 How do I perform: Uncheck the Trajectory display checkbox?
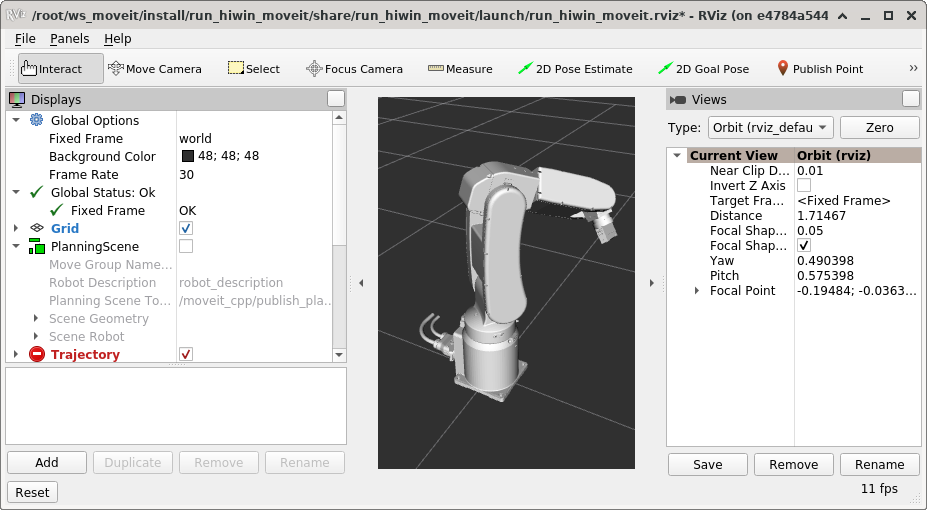pos(186,355)
